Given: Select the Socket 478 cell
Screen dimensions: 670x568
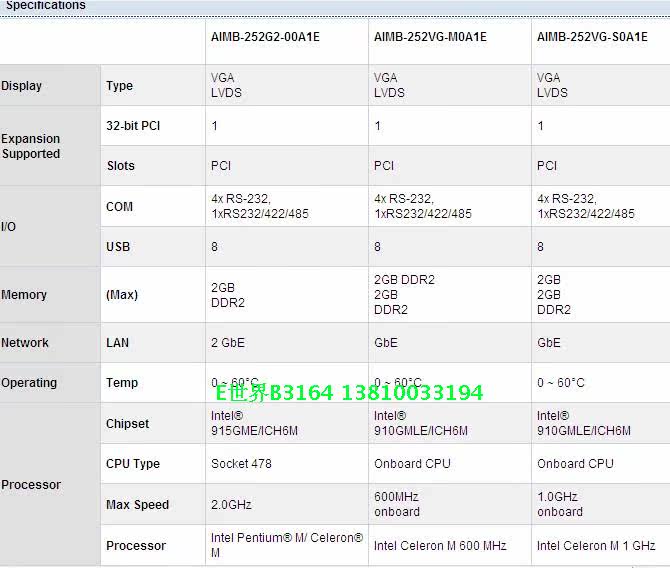Looking at the screenshot, I should (241, 464).
